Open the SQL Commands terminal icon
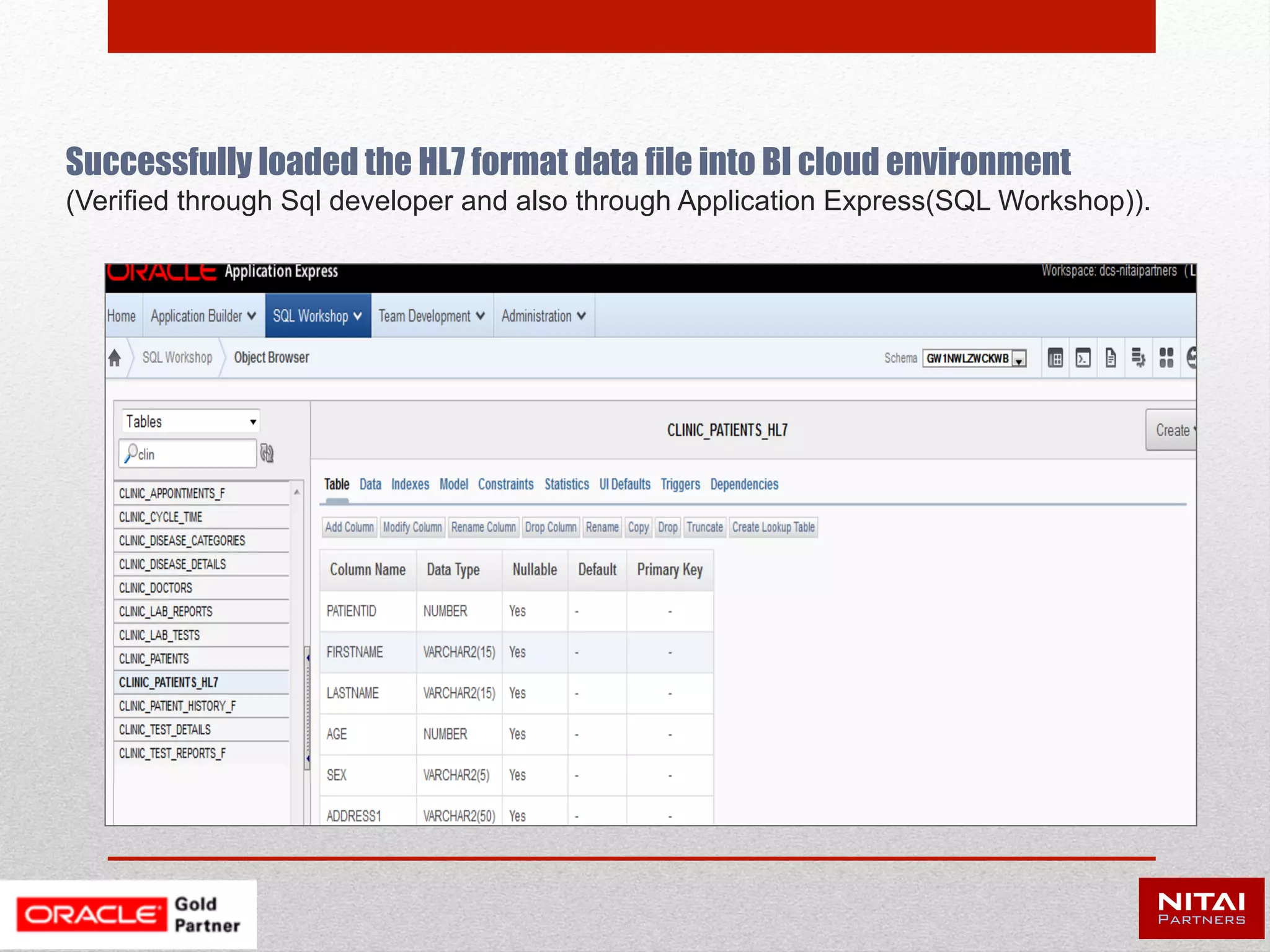The height and width of the screenshot is (952, 1270). click(1083, 358)
